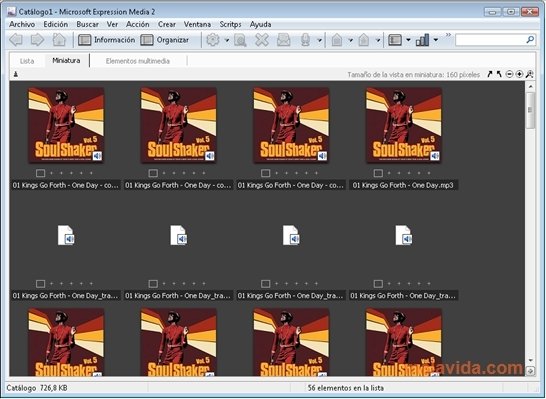Toggle label box under third One Day_tra... document icon
This screenshot has width=546, height=399.
pos(265,283)
